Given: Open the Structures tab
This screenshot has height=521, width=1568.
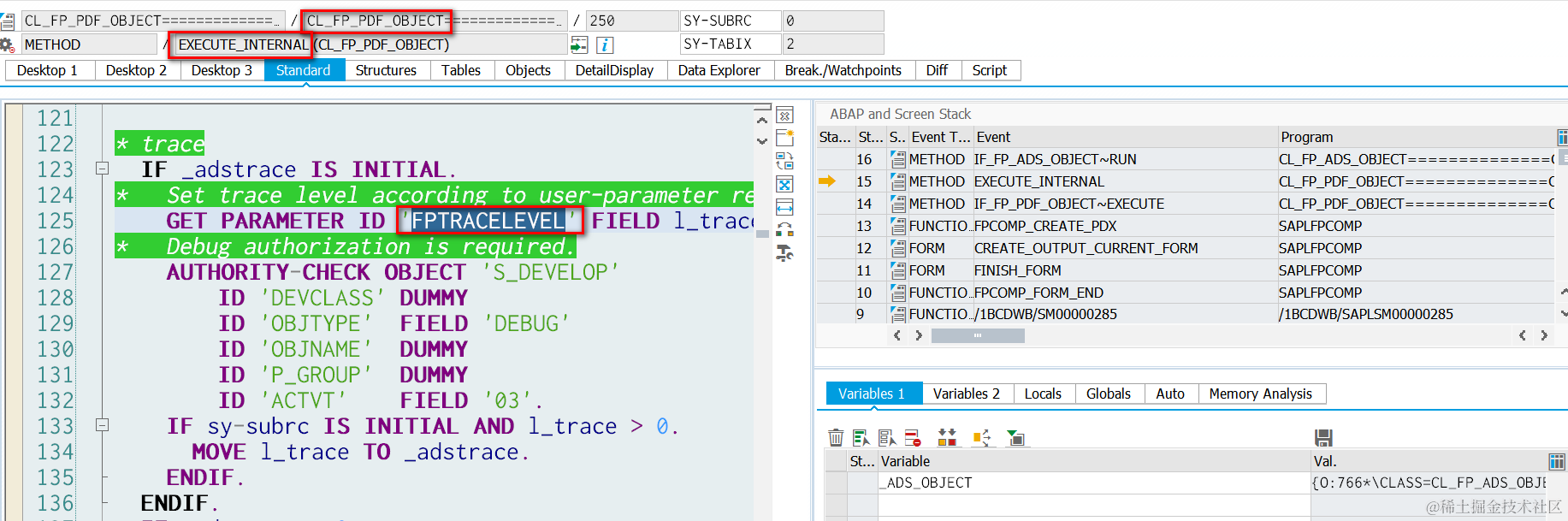Looking at the screenshot, I should click(387, 70).
